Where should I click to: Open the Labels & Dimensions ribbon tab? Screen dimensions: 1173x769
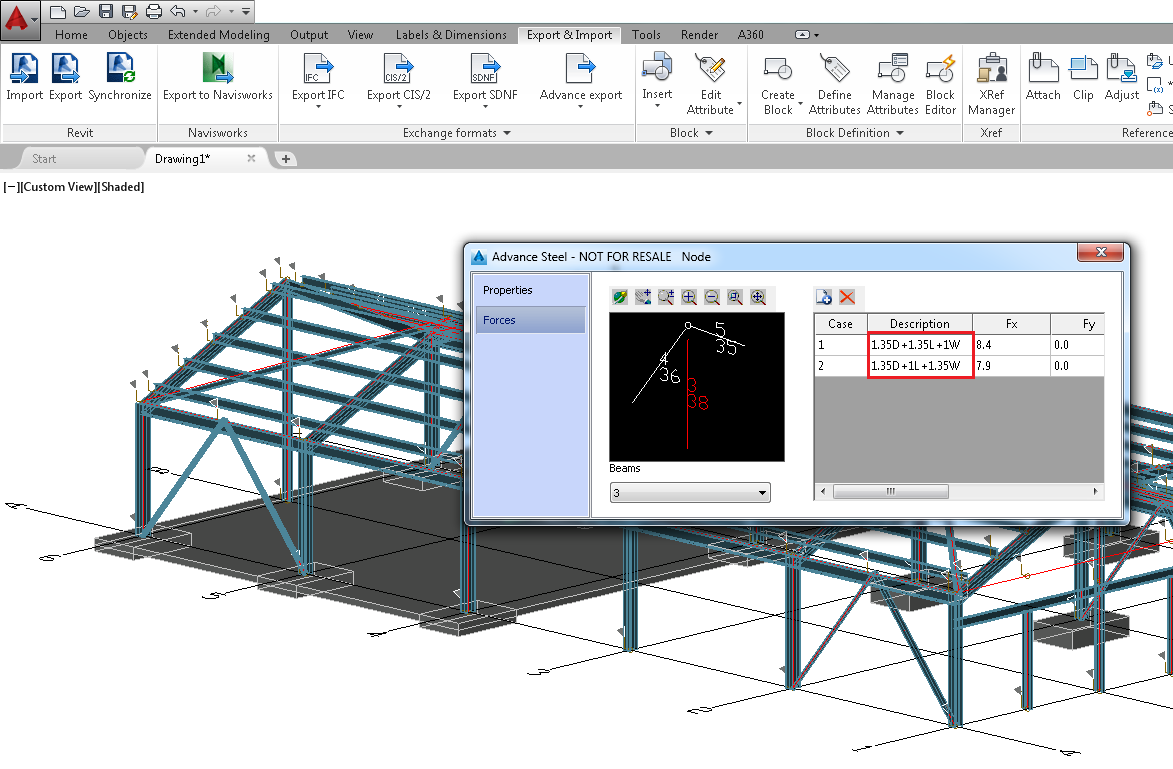coord(451,34)
